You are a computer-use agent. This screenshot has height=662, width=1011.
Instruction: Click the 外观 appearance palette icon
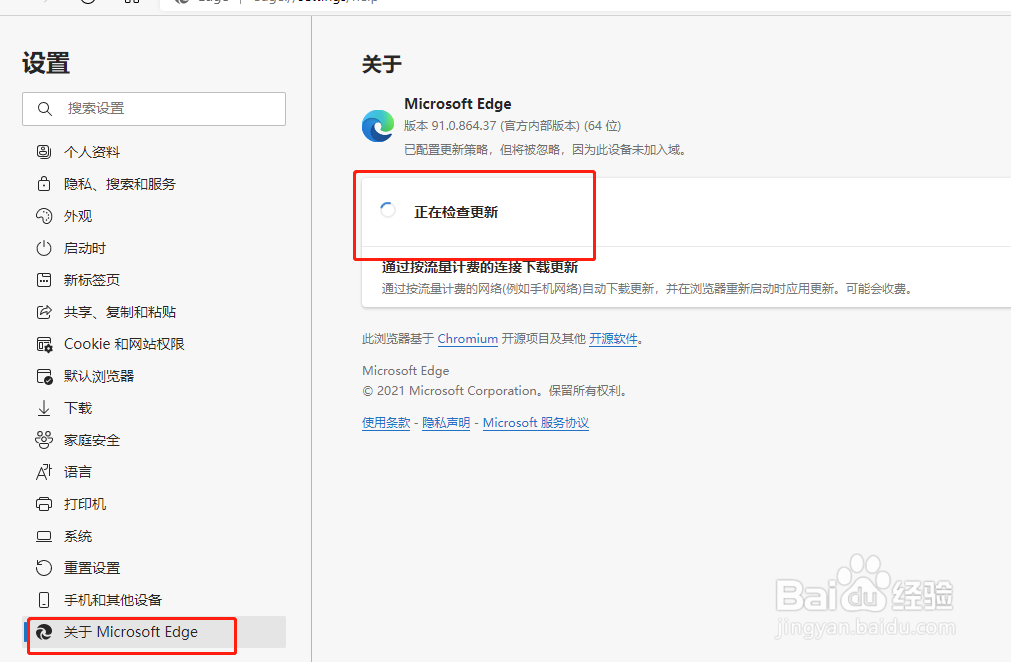(x=44, y=216)
